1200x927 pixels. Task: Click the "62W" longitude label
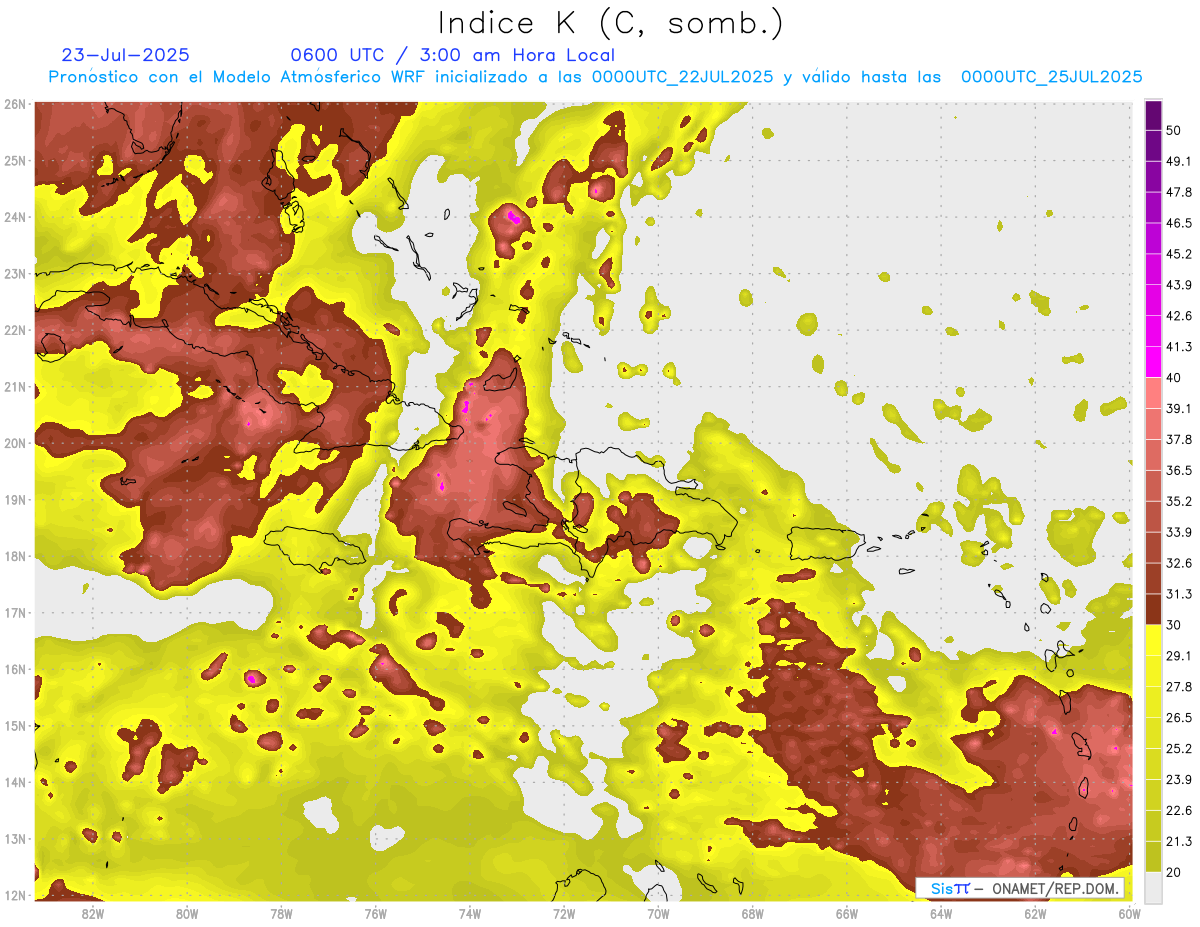(x=1035, y=914)
